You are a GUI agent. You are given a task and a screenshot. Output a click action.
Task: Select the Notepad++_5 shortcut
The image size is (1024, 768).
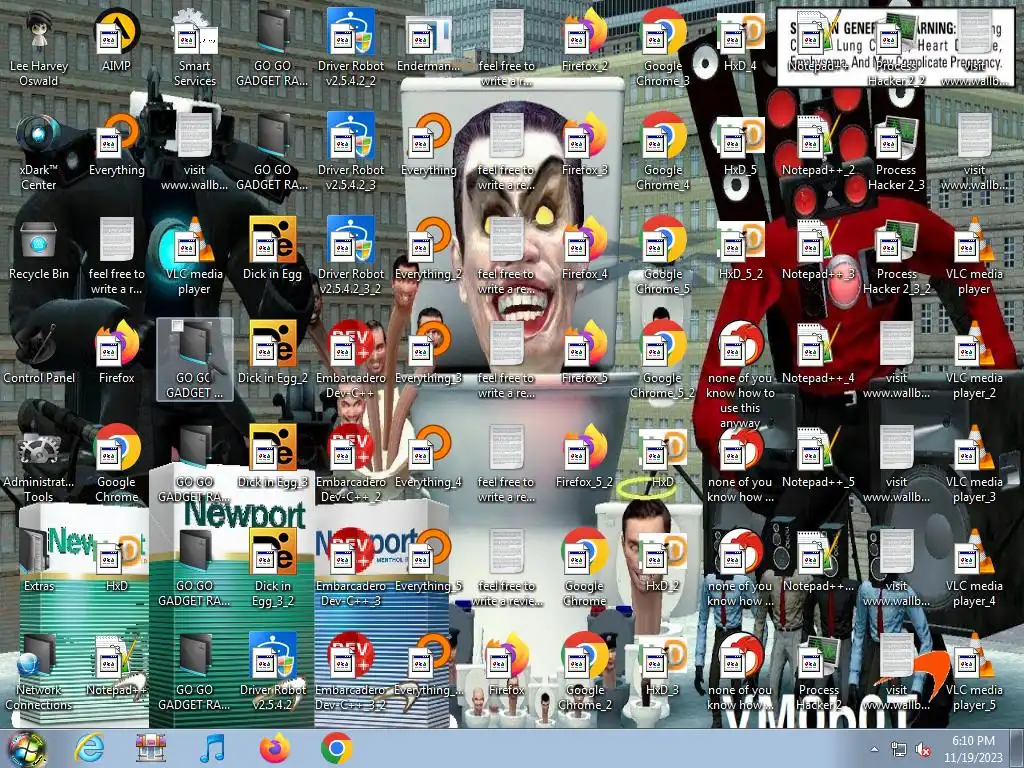(x=818, y=456)
